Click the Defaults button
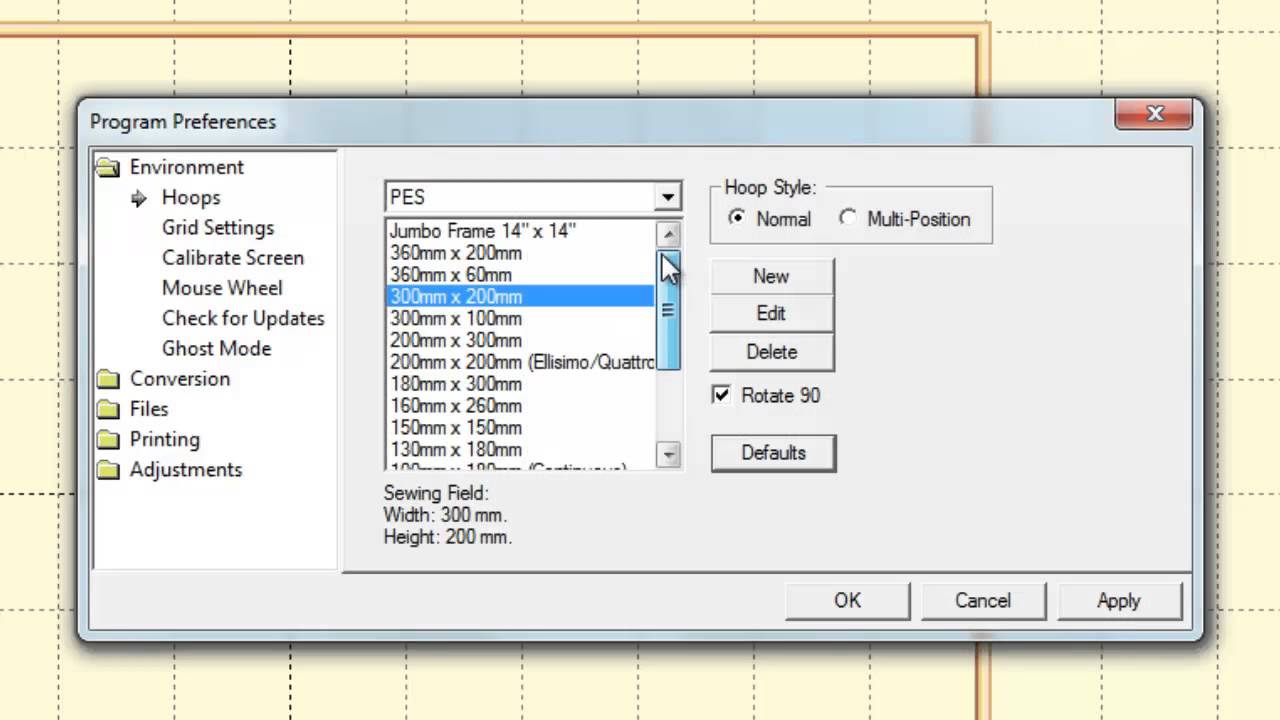 coord(773,453)
